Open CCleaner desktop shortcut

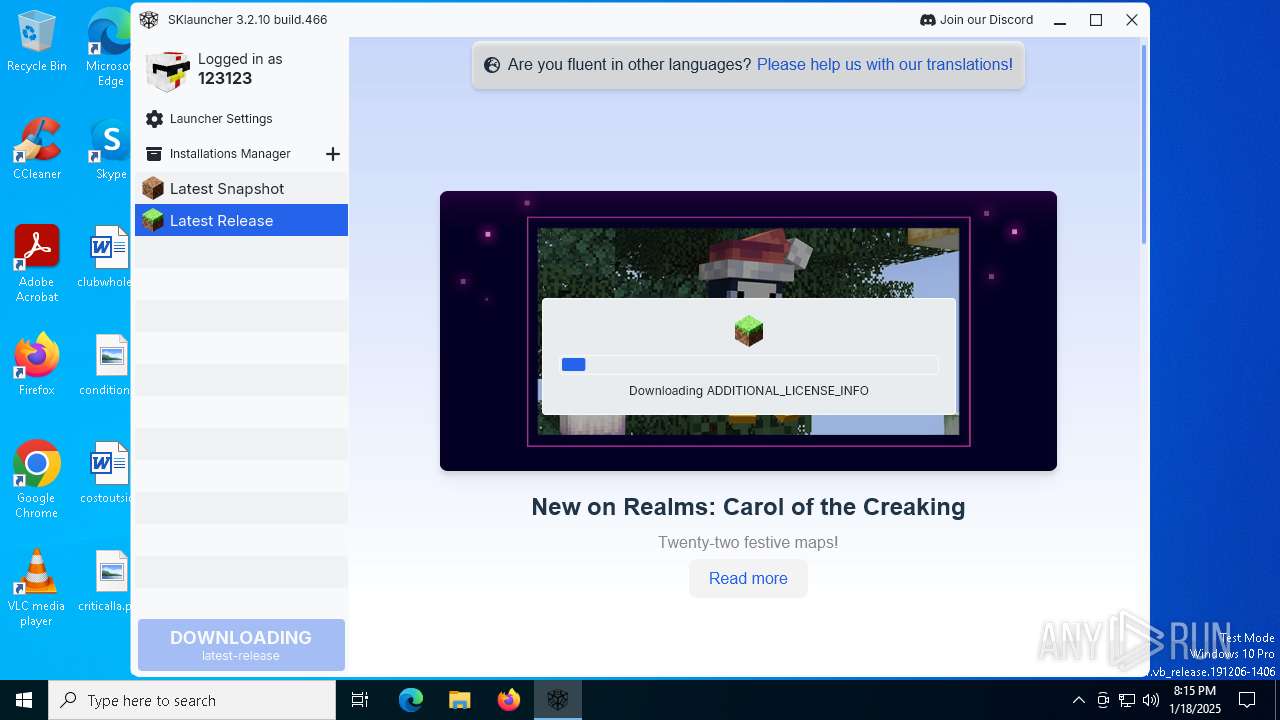(x=37, y=149)
